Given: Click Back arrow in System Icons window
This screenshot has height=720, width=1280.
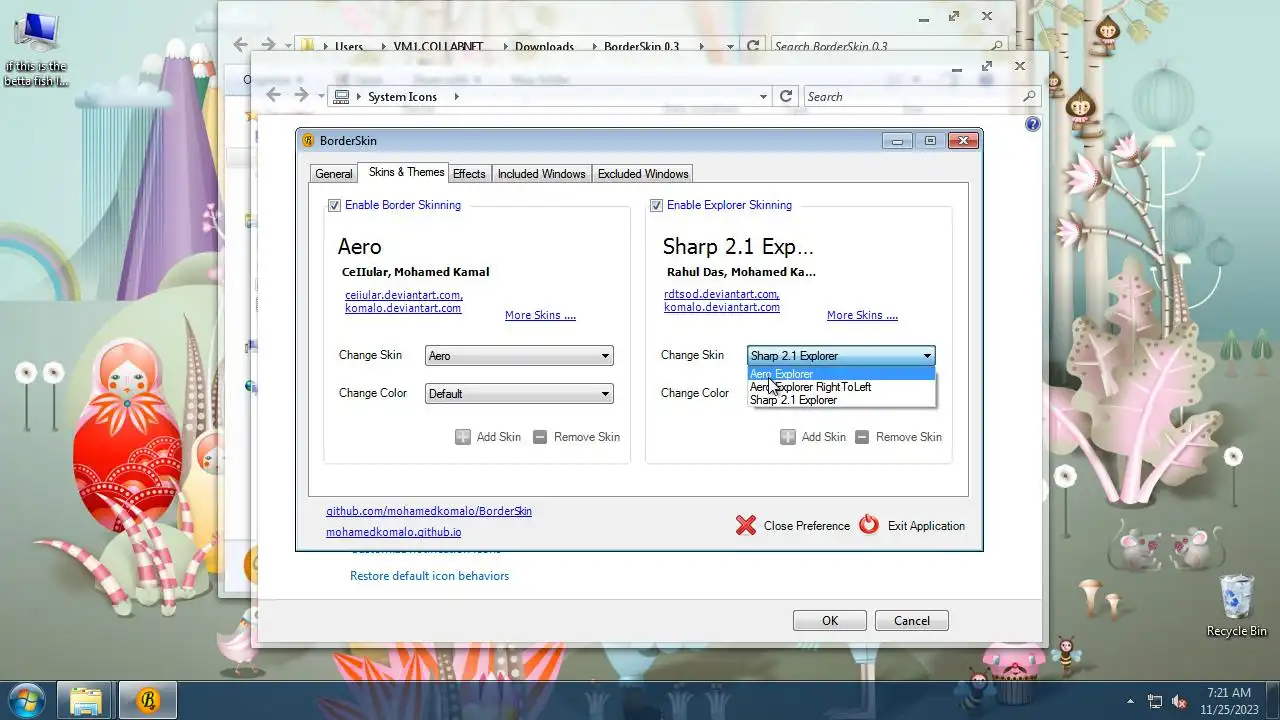Looking at the screenshot, I should [x=273, y=96].
